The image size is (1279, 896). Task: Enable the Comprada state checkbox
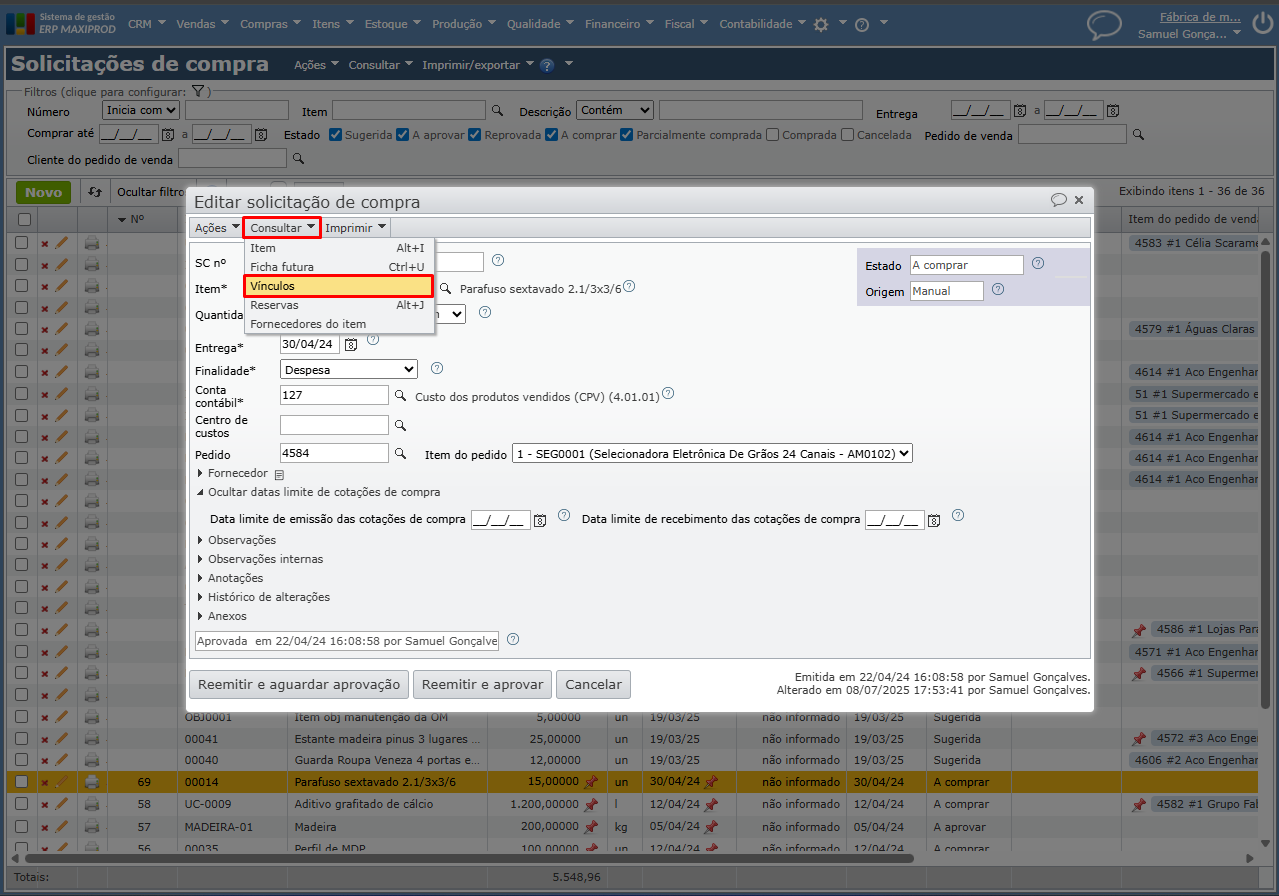tap(773, 135)
